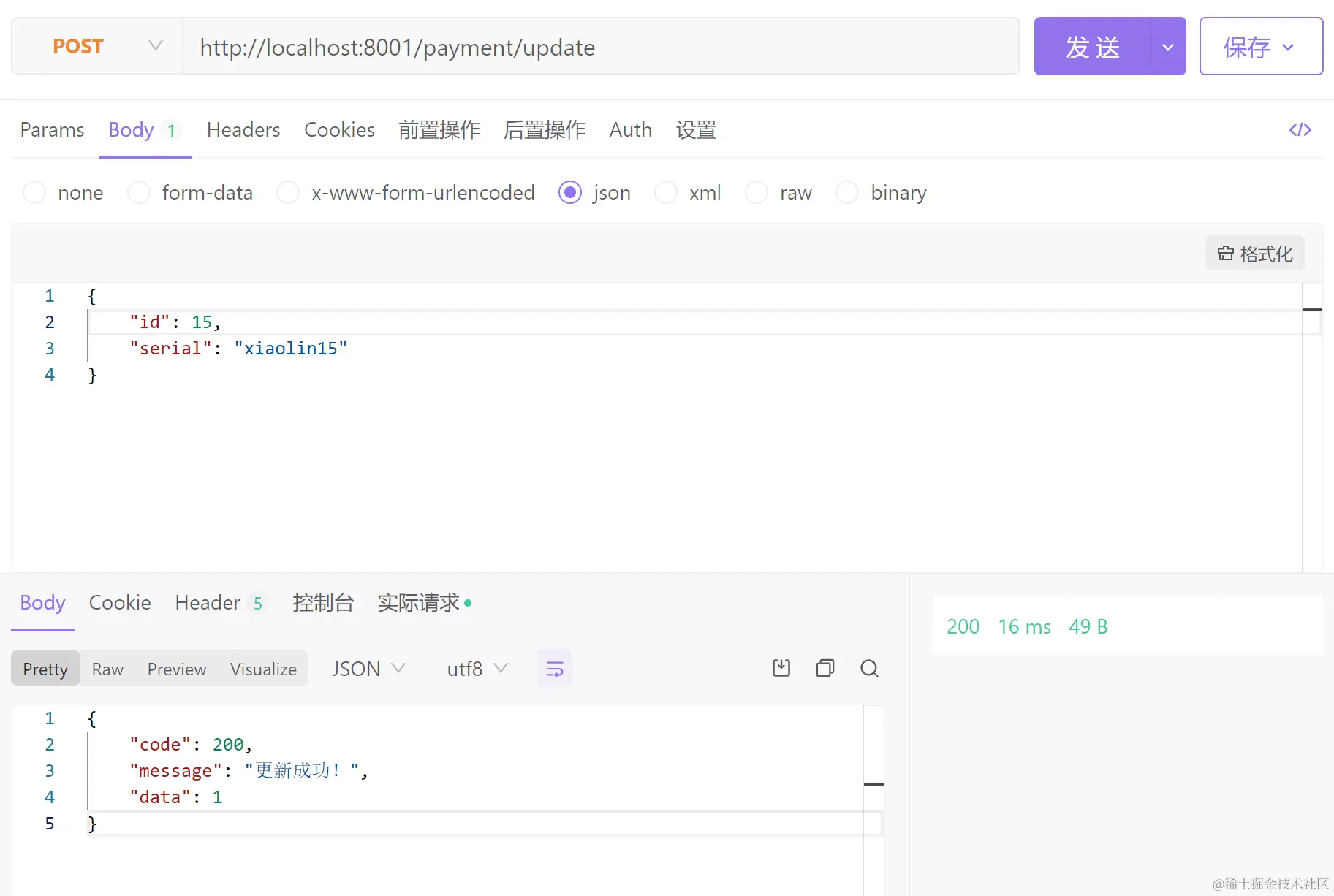Open the utf8 encoding dropdown
Viewport: 1334px width, 896px height.
click(476, 668)
